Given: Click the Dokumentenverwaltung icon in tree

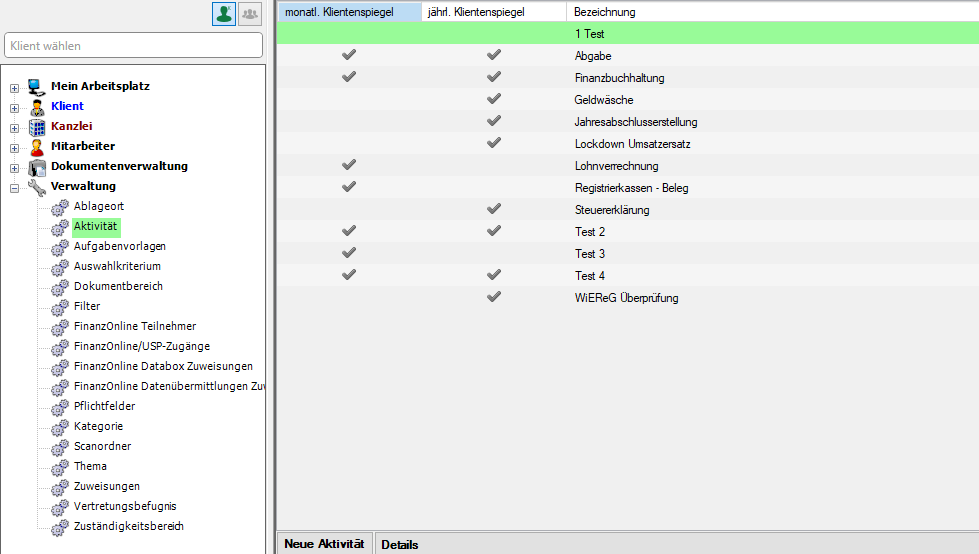Looking at the screenshot, I should 37,166.
